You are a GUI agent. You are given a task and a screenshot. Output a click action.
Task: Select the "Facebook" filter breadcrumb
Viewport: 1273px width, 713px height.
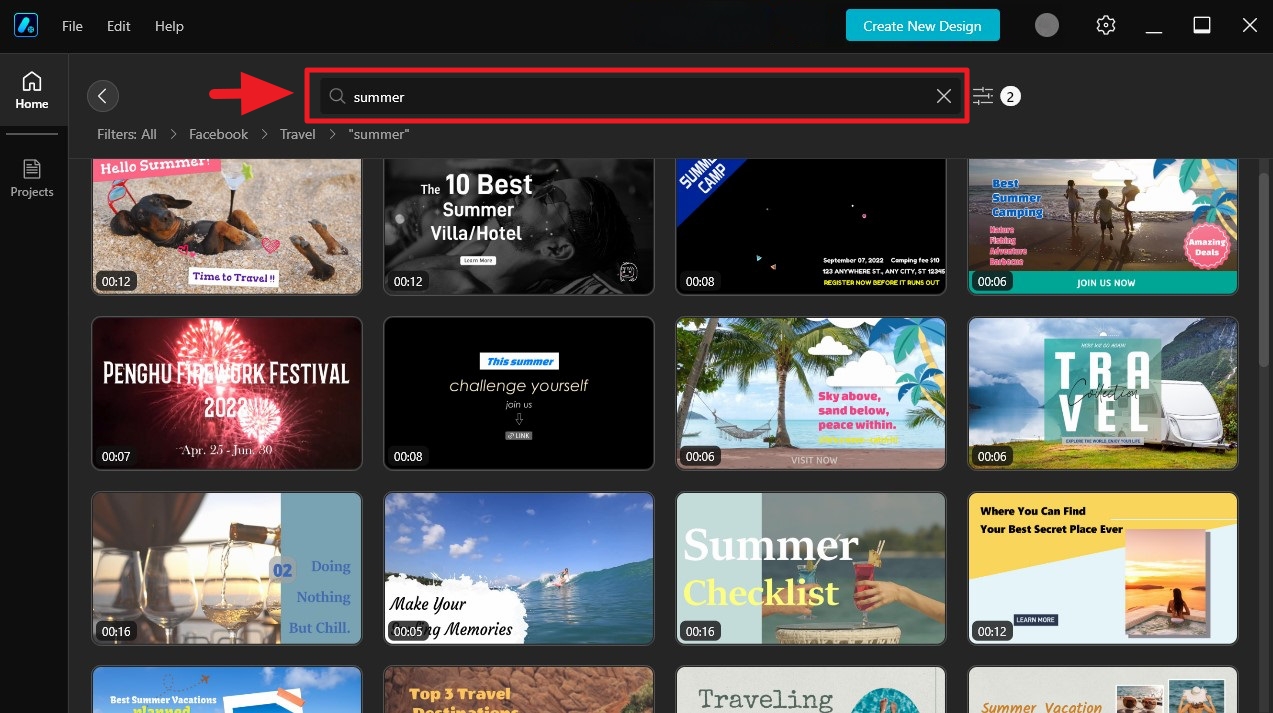click(218, 133)
